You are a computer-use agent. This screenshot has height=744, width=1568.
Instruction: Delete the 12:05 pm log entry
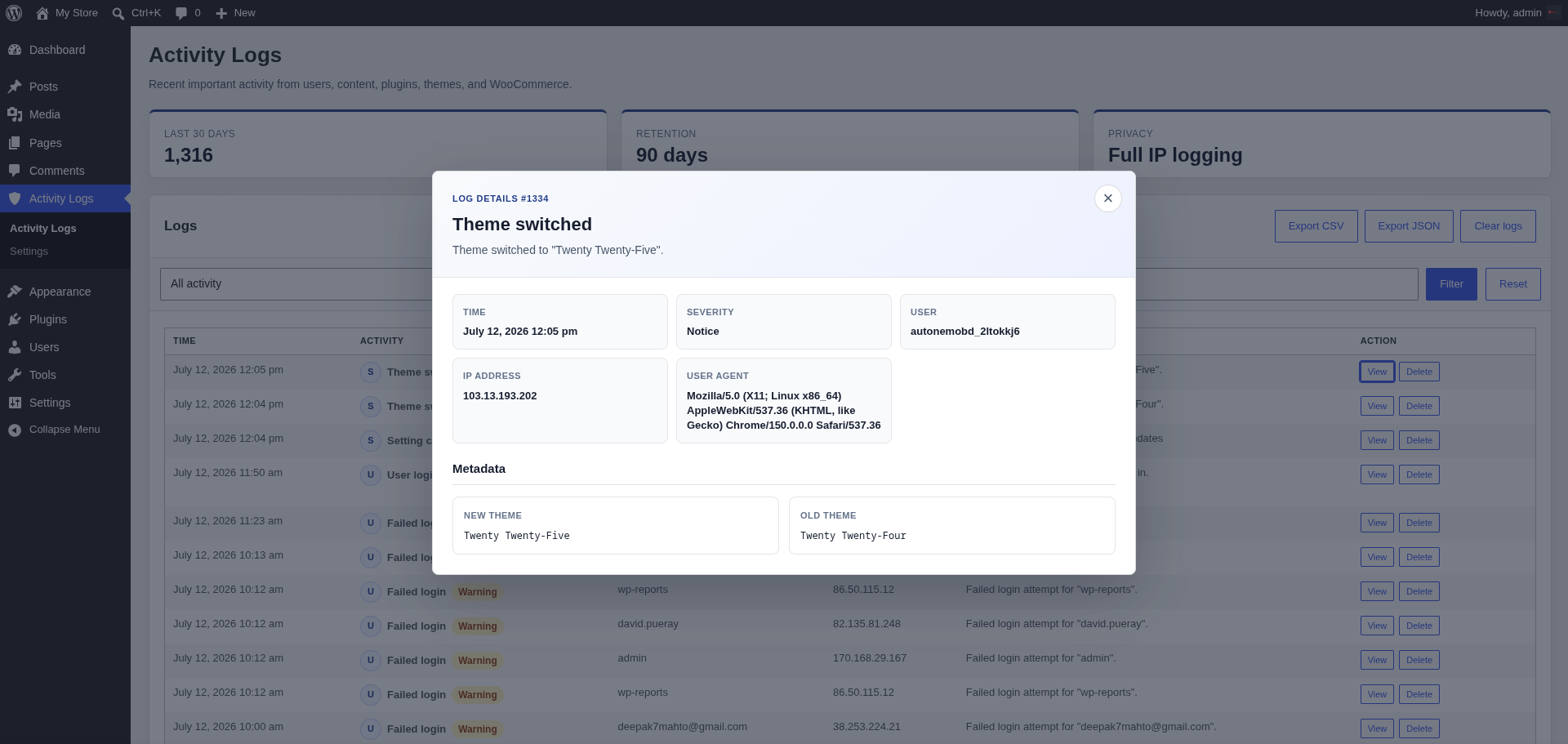click(x=1419, y=372)
